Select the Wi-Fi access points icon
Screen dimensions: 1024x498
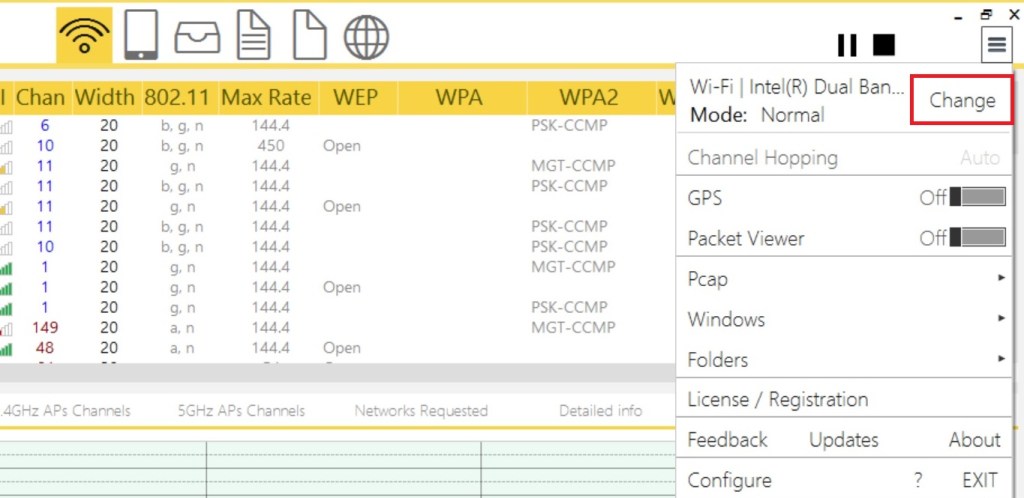(84, 36)
